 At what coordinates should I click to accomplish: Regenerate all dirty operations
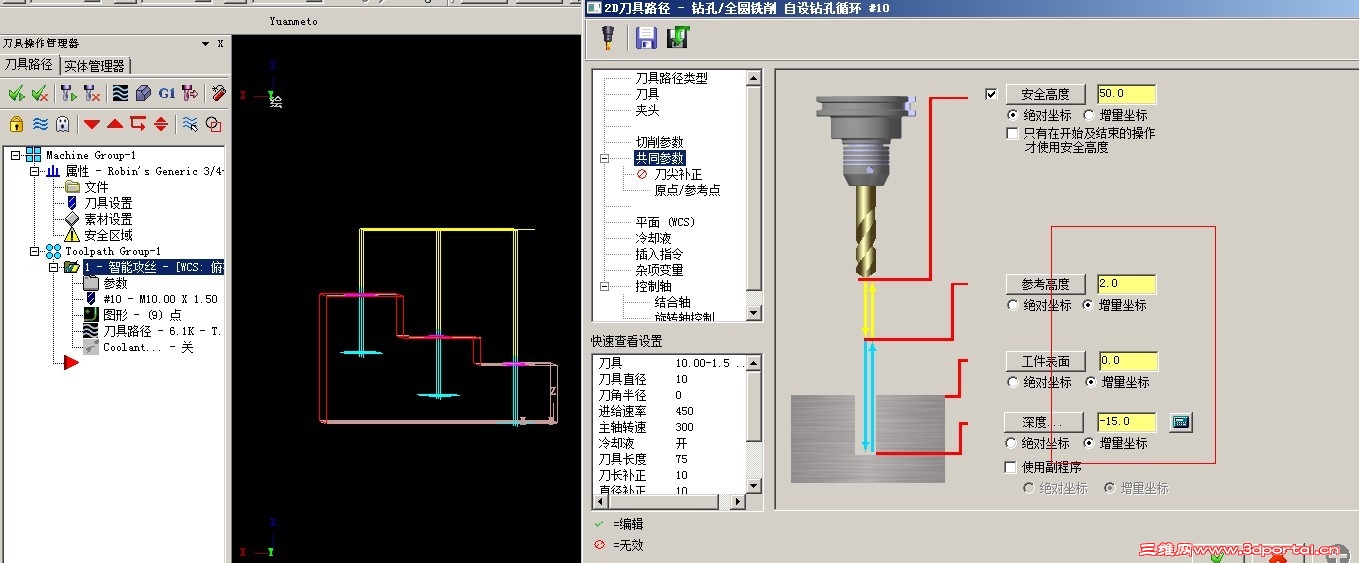(92, 93)
